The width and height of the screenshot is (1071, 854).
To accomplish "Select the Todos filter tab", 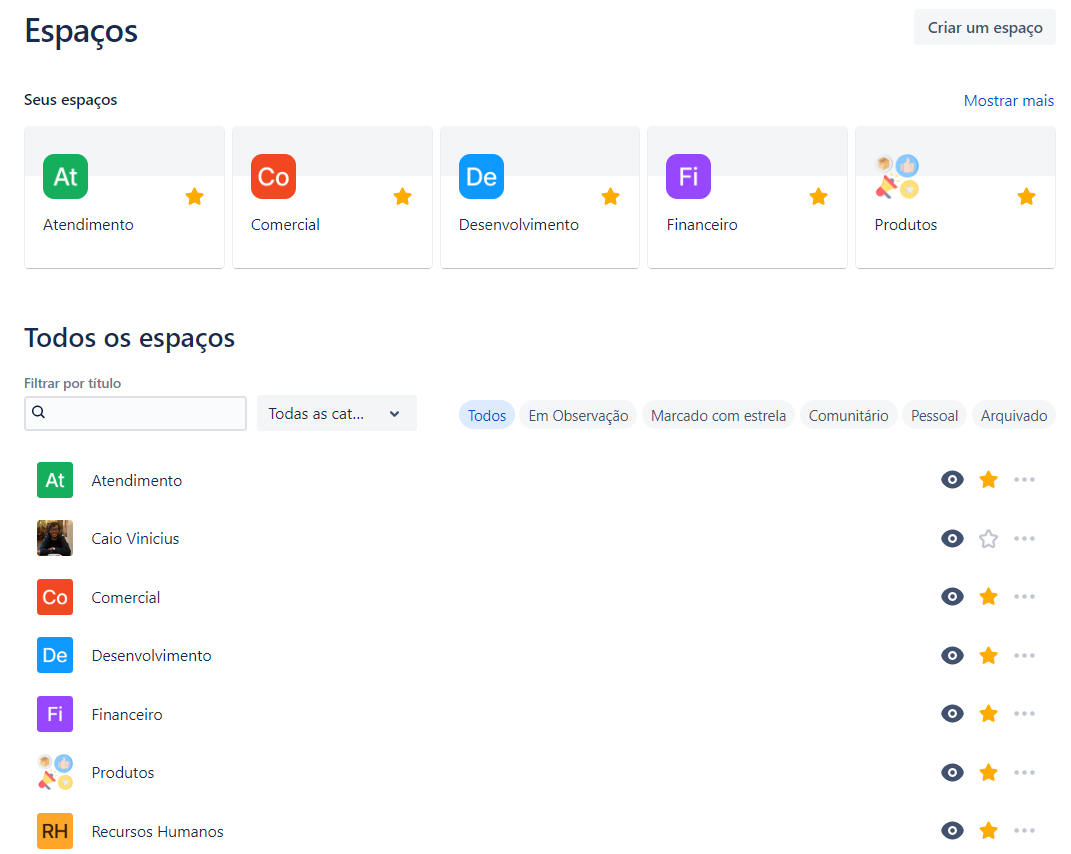I will 486,415.
